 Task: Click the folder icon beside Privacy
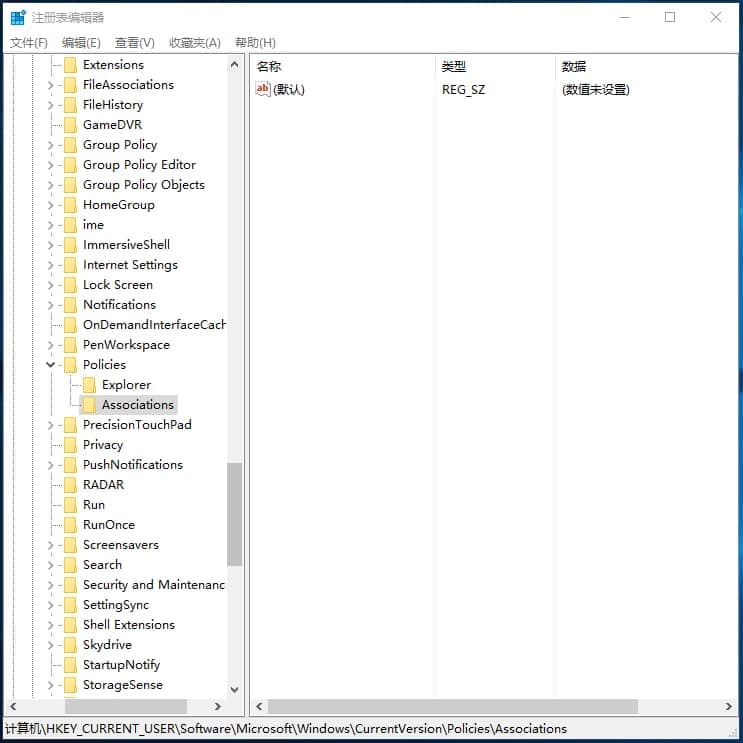click(x=70, y=445)
